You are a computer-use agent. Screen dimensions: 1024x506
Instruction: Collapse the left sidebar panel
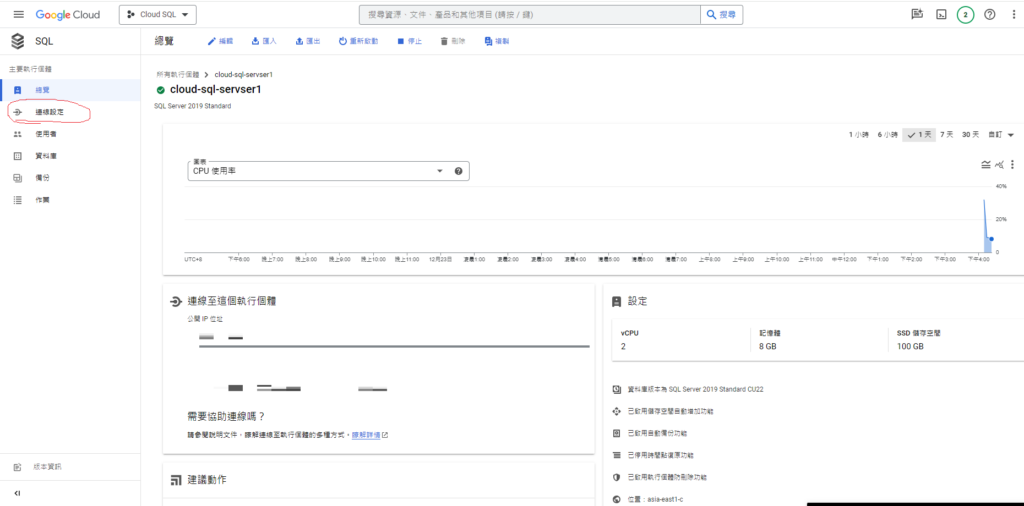click(x=18, y=493)
